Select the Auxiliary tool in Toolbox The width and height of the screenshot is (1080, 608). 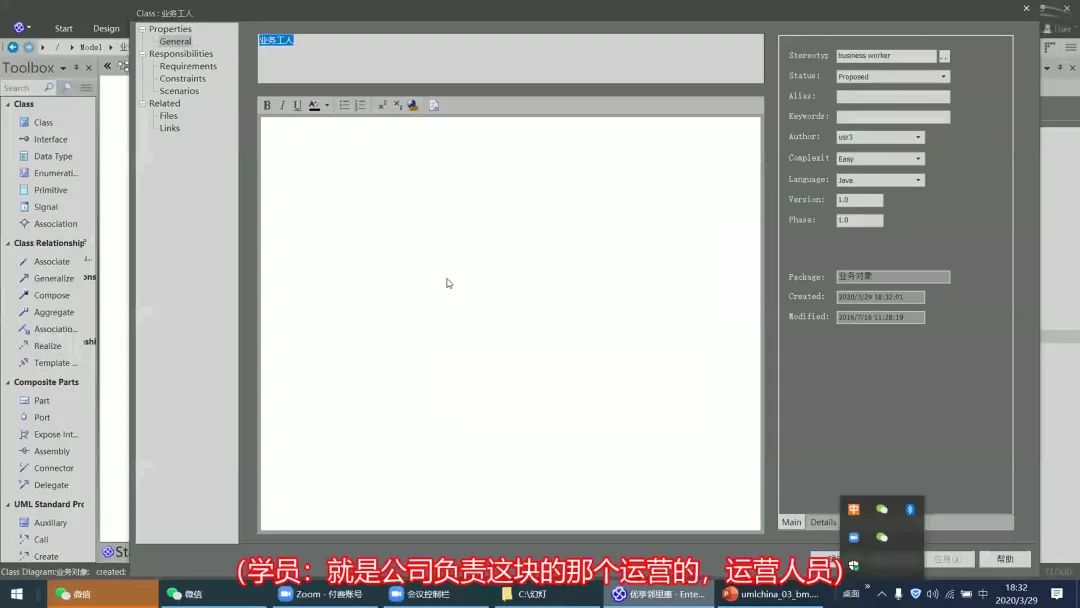(50, 523)
